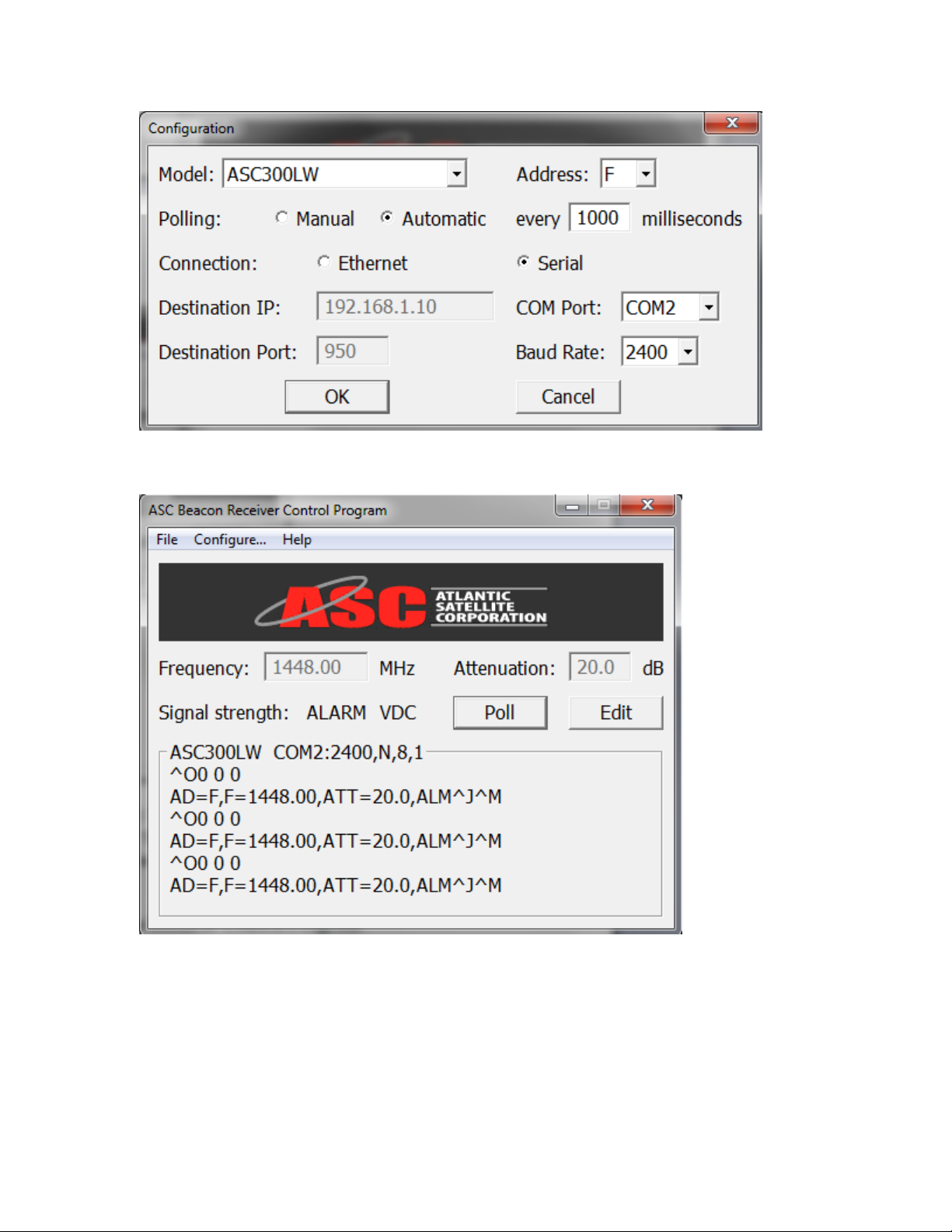Expand the Address dropdown set to F

click(628, 174)
